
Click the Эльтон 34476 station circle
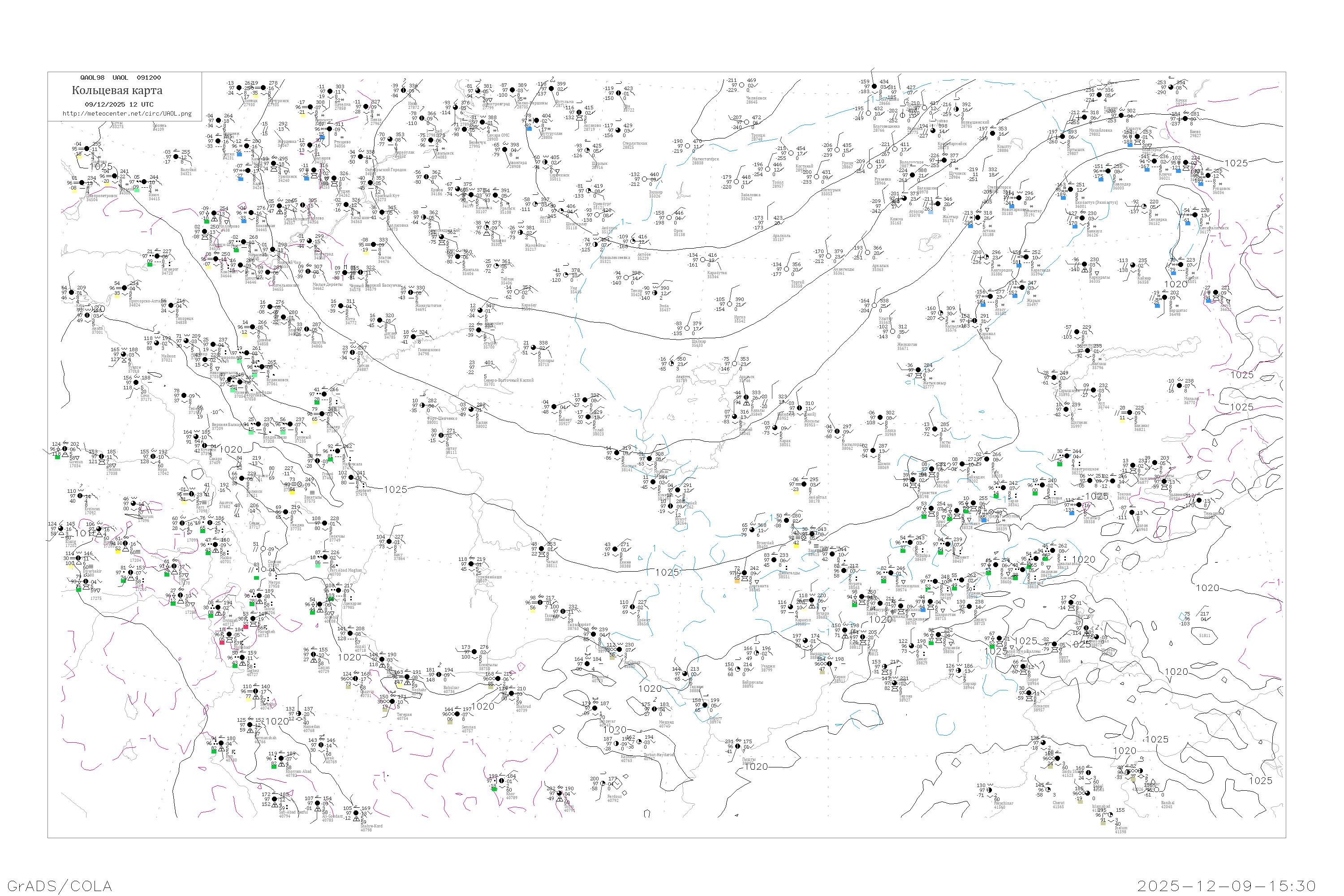coord(373,245)
